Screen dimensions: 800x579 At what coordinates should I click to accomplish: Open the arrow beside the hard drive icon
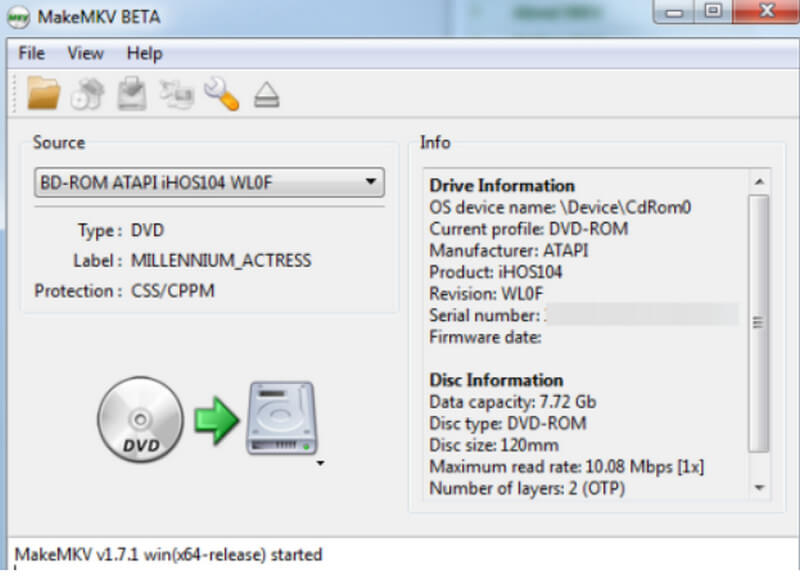(x=320, y=463)
